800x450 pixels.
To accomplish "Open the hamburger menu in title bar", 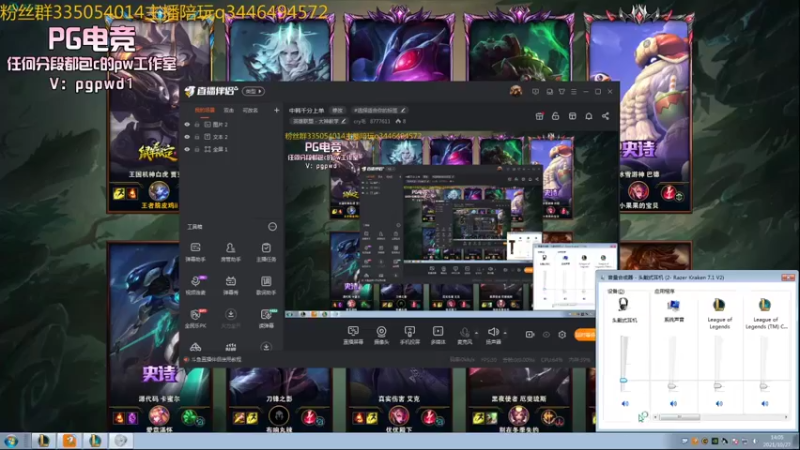I will tap(574, 92).
